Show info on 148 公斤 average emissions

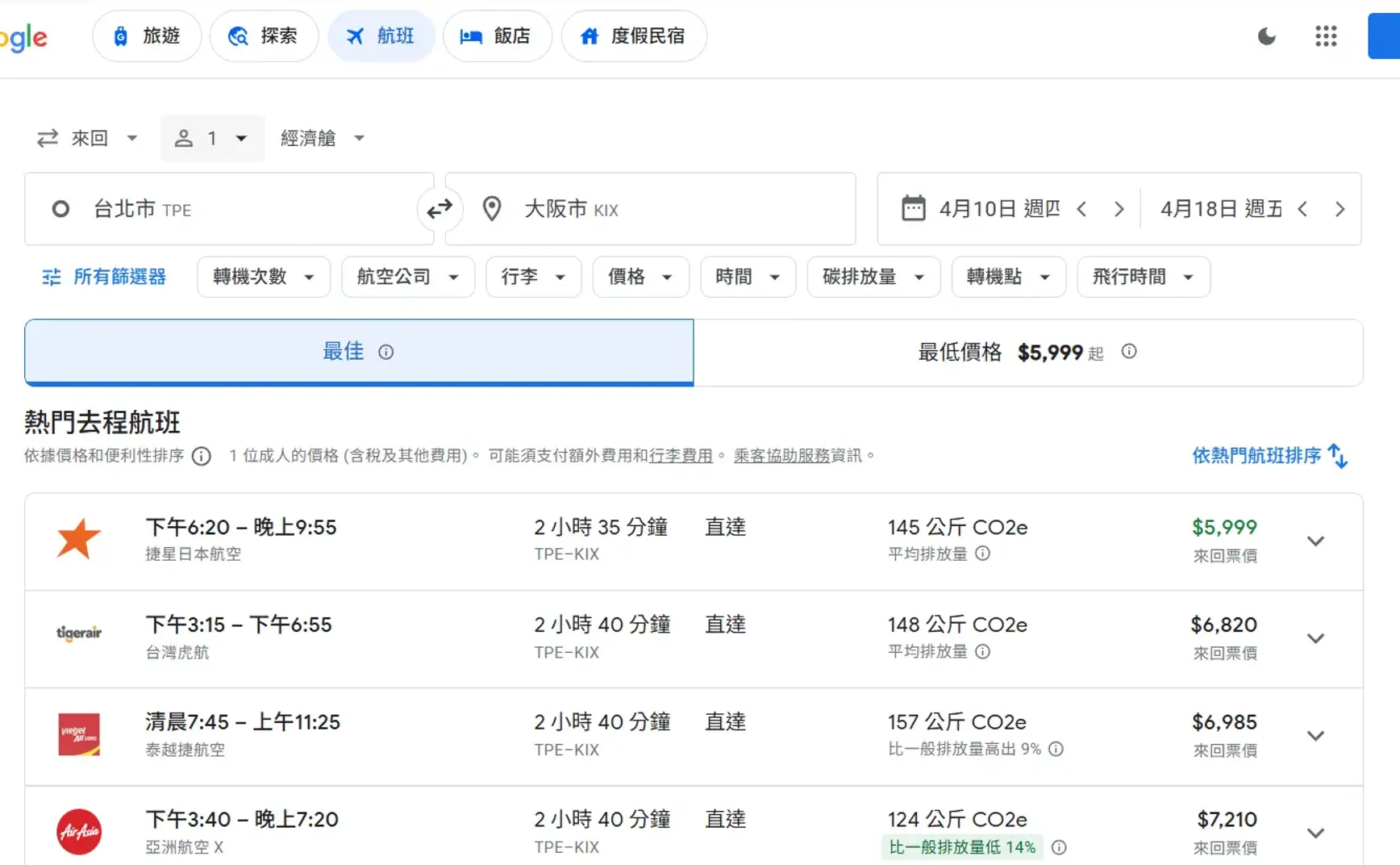click(982, 651)
